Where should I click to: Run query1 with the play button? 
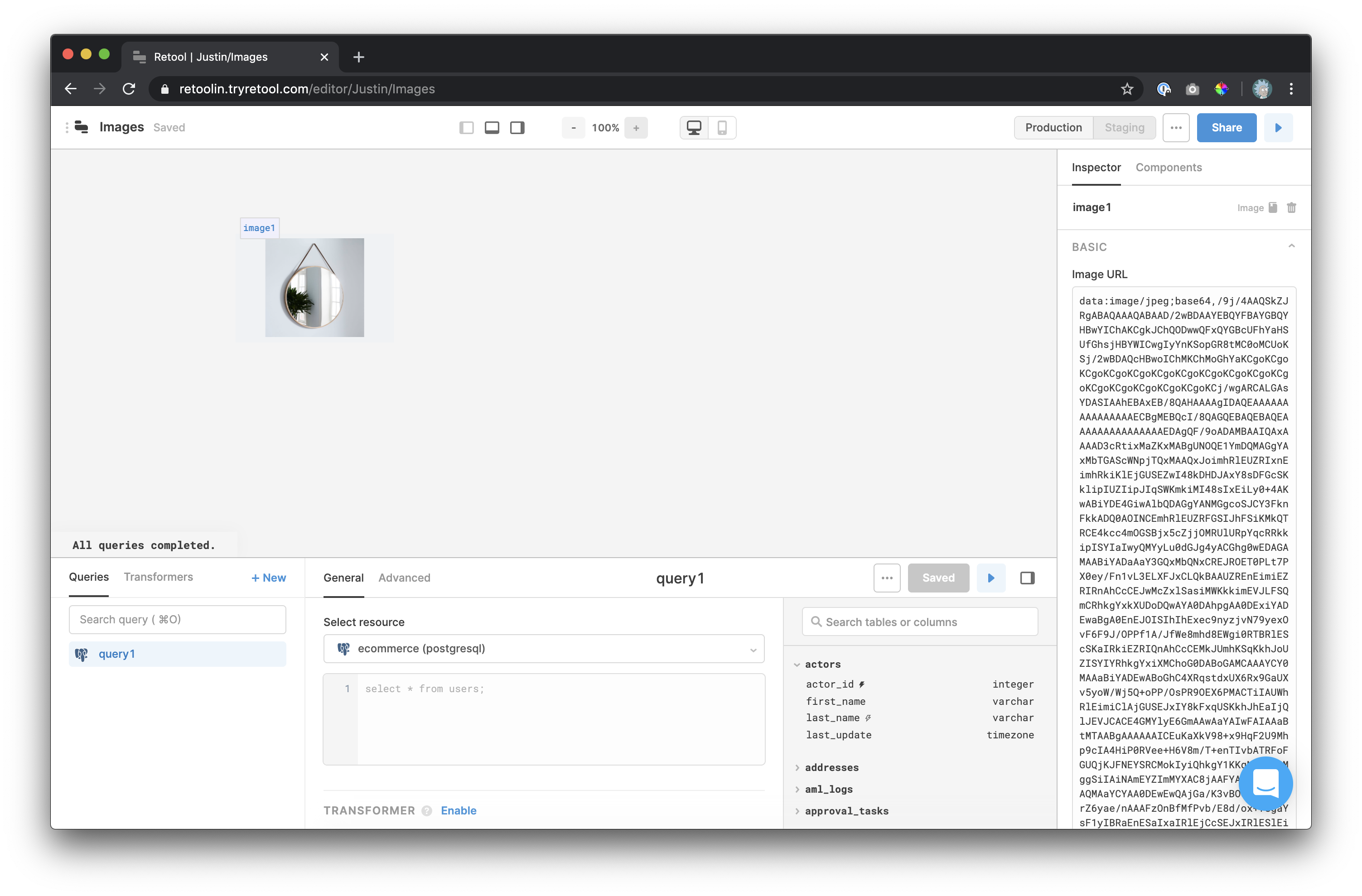click(x=990, y=578)
